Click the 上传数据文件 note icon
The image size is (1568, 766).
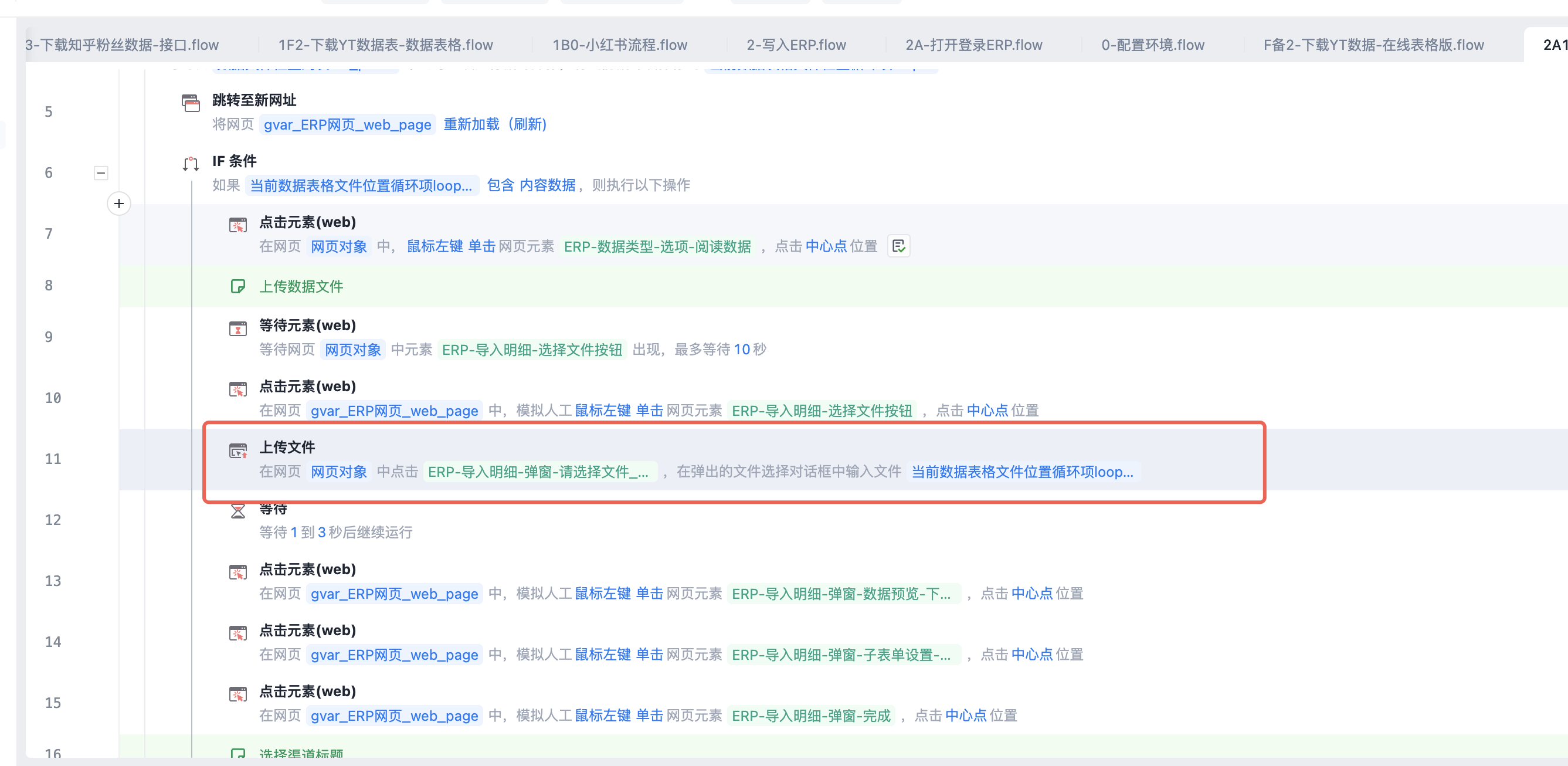238,286
